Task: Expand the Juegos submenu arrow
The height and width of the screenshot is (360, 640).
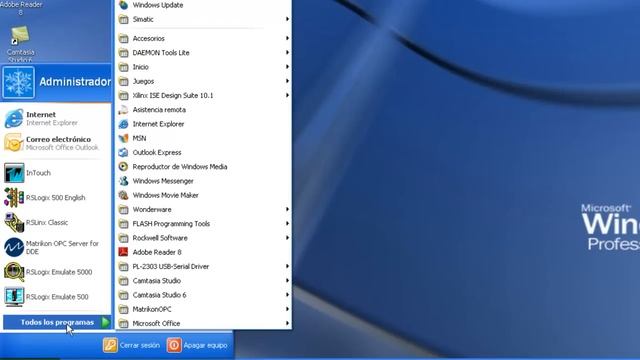Action: coord(287,81)
